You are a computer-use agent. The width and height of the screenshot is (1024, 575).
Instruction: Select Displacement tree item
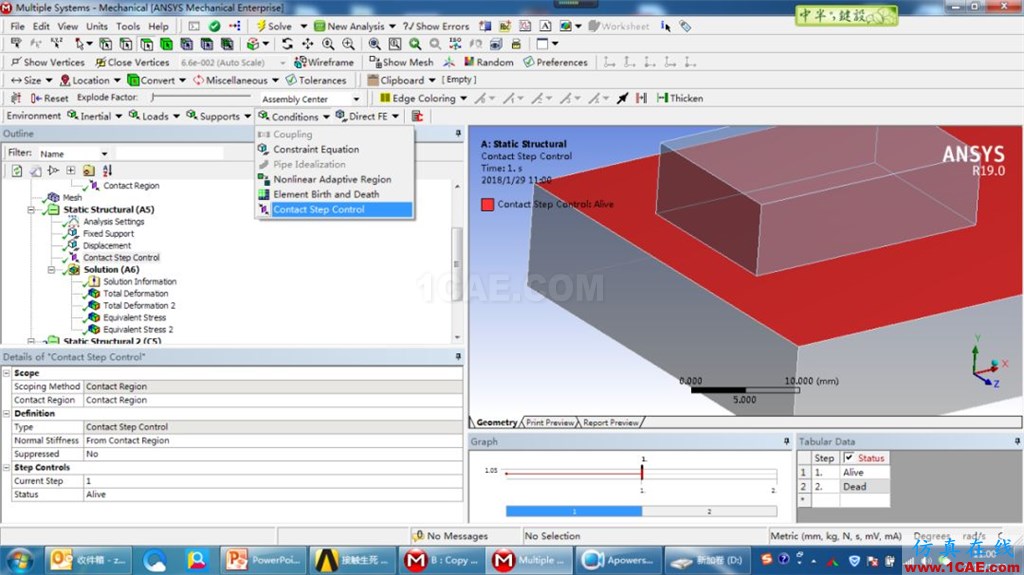[106, 246]
